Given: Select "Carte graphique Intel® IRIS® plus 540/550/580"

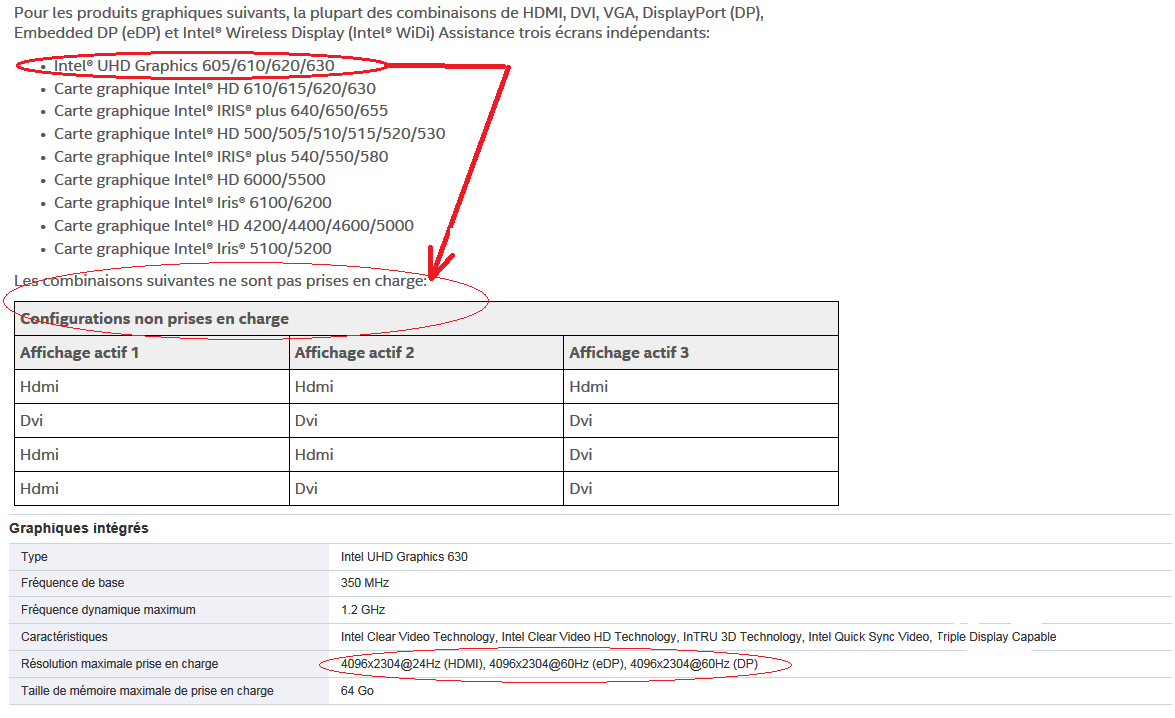Looking at the screenshot, I should coord(221,157).
